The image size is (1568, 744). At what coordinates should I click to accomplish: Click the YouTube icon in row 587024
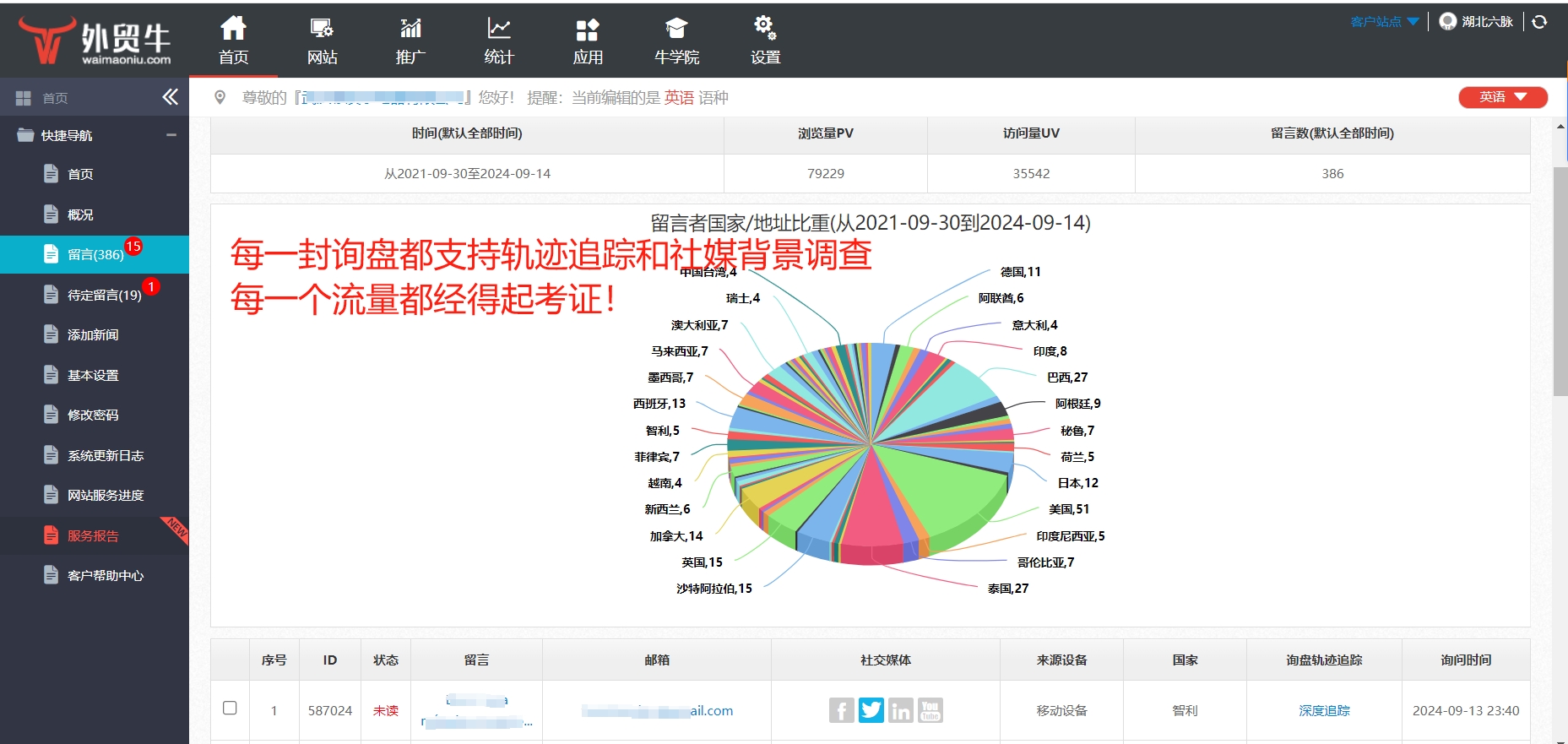pyautogui.click(x=930, y=710)
